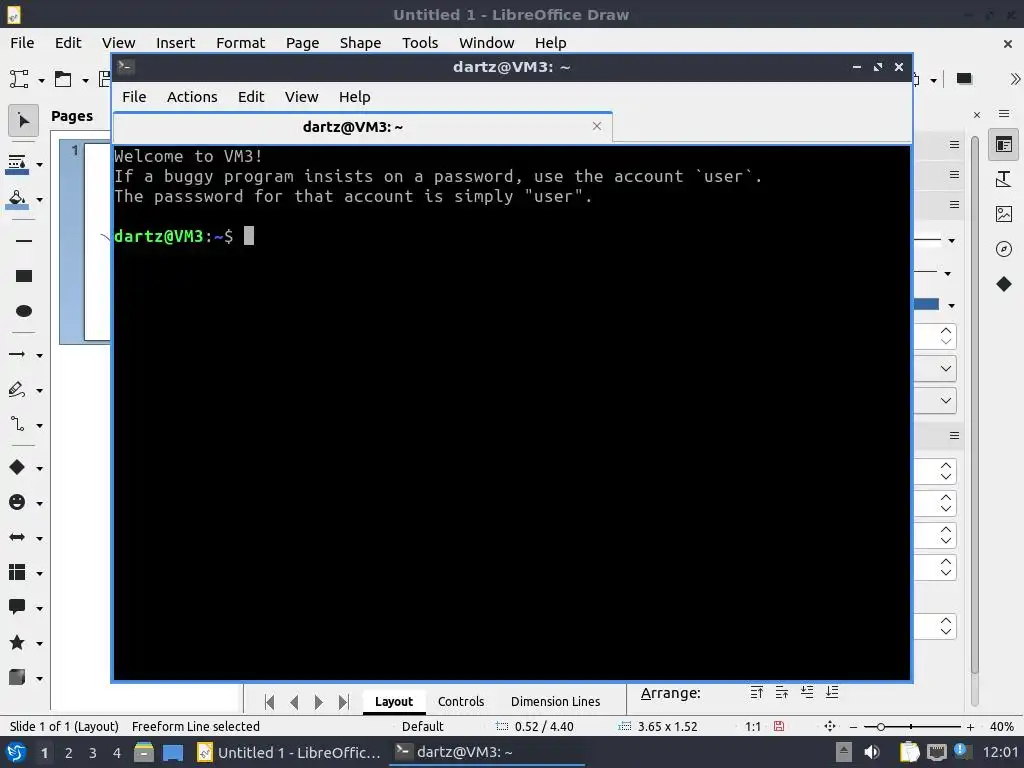Open the Properties deck in Draw sidebar
This screenshot has width=1024, height=768.
coord(1004,145)
